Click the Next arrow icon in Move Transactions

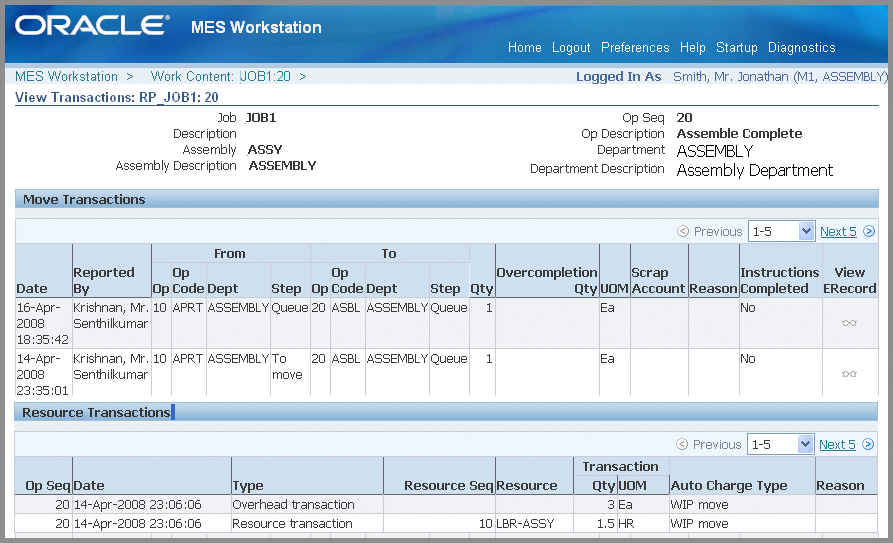tap(869, 231)
